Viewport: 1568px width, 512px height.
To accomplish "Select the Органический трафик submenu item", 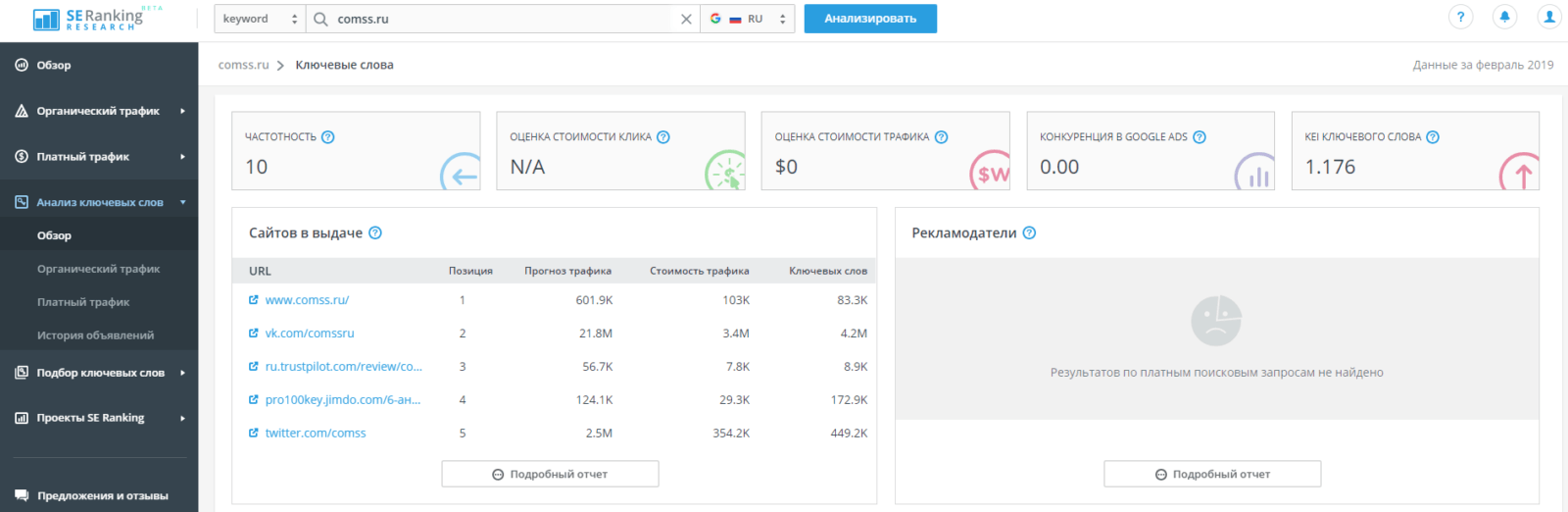I will (99, 269).
